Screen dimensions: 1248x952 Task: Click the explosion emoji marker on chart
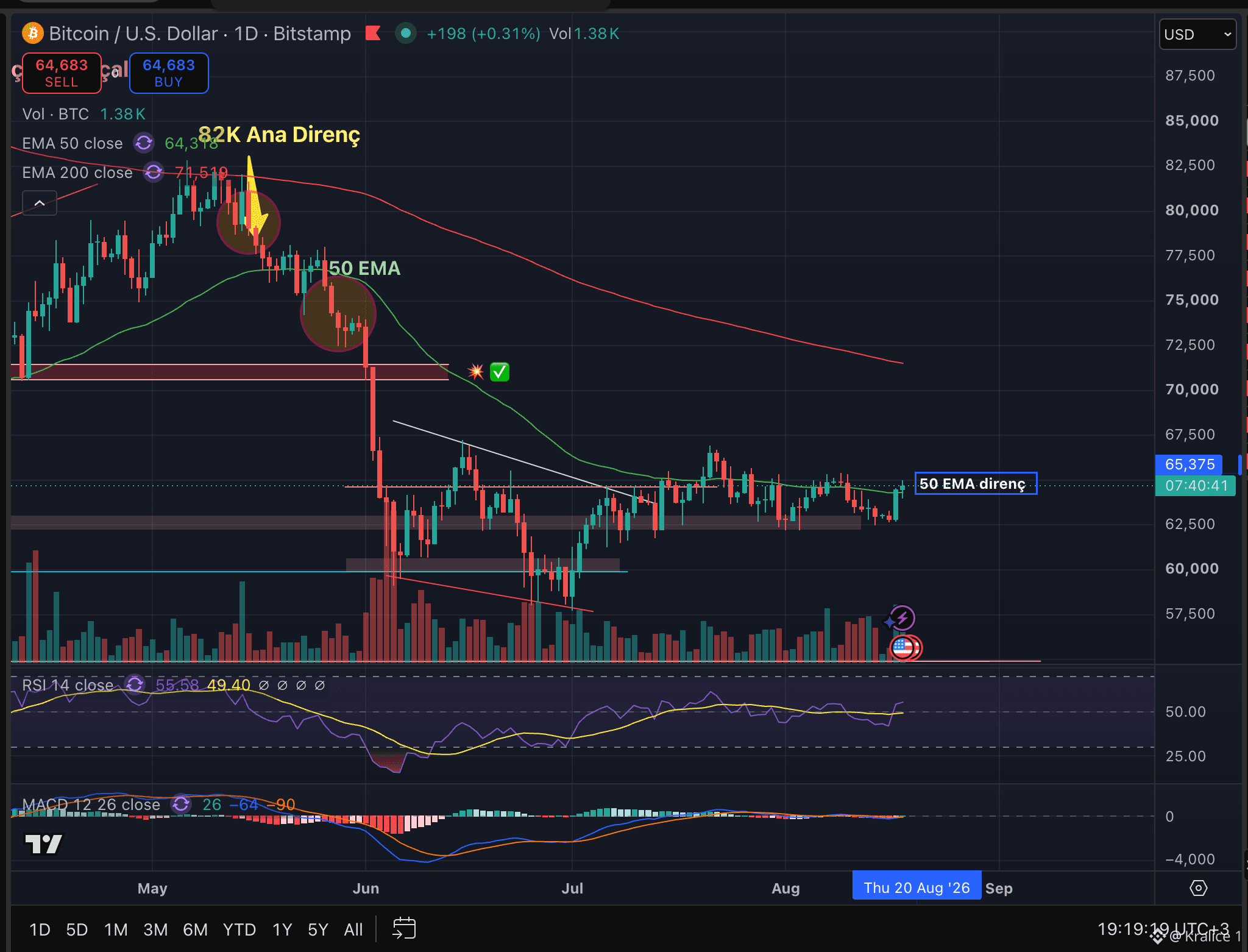[x=475, y=371]
